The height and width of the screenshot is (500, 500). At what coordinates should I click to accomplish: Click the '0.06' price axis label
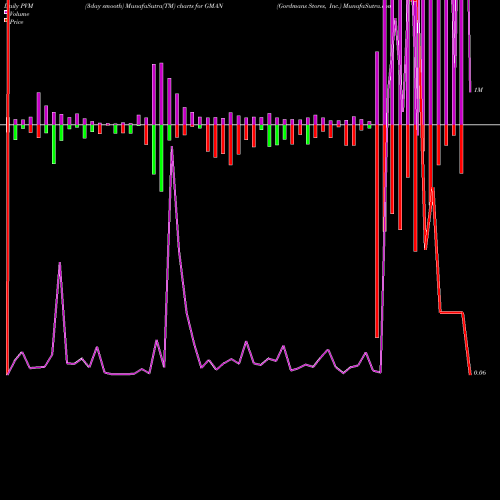click(480, 373)
